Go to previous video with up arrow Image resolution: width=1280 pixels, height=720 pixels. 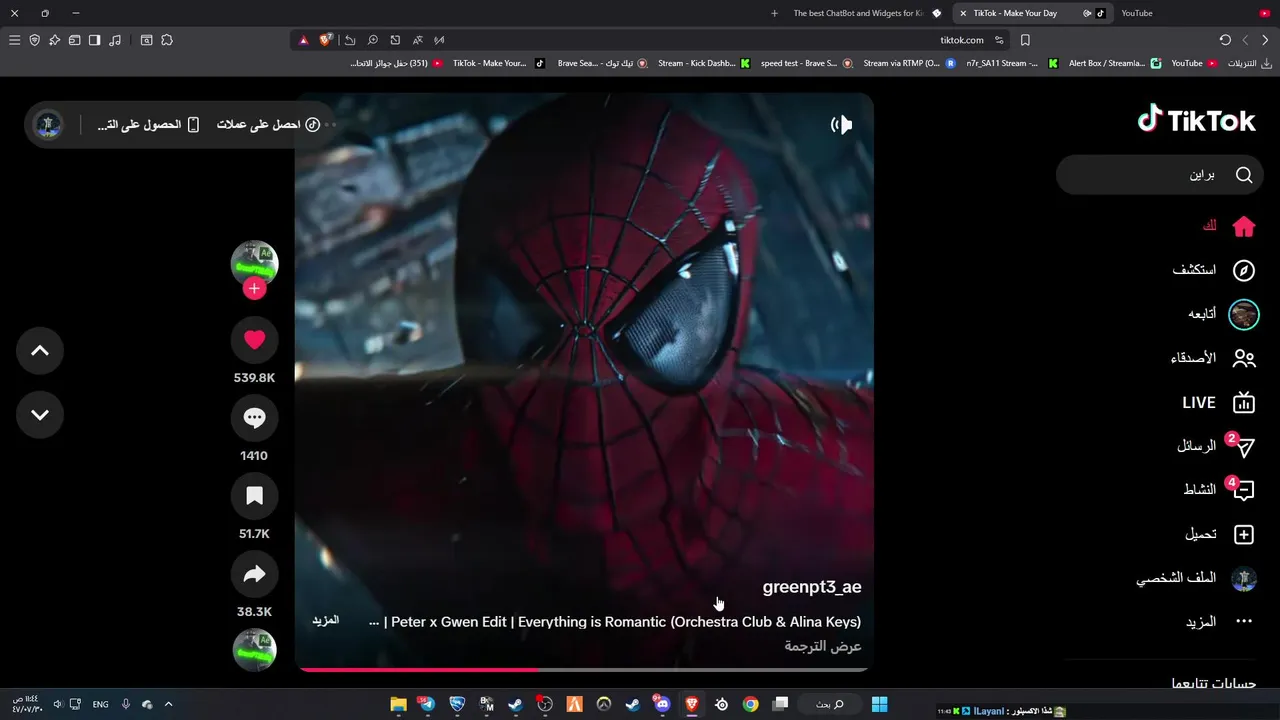40,351
